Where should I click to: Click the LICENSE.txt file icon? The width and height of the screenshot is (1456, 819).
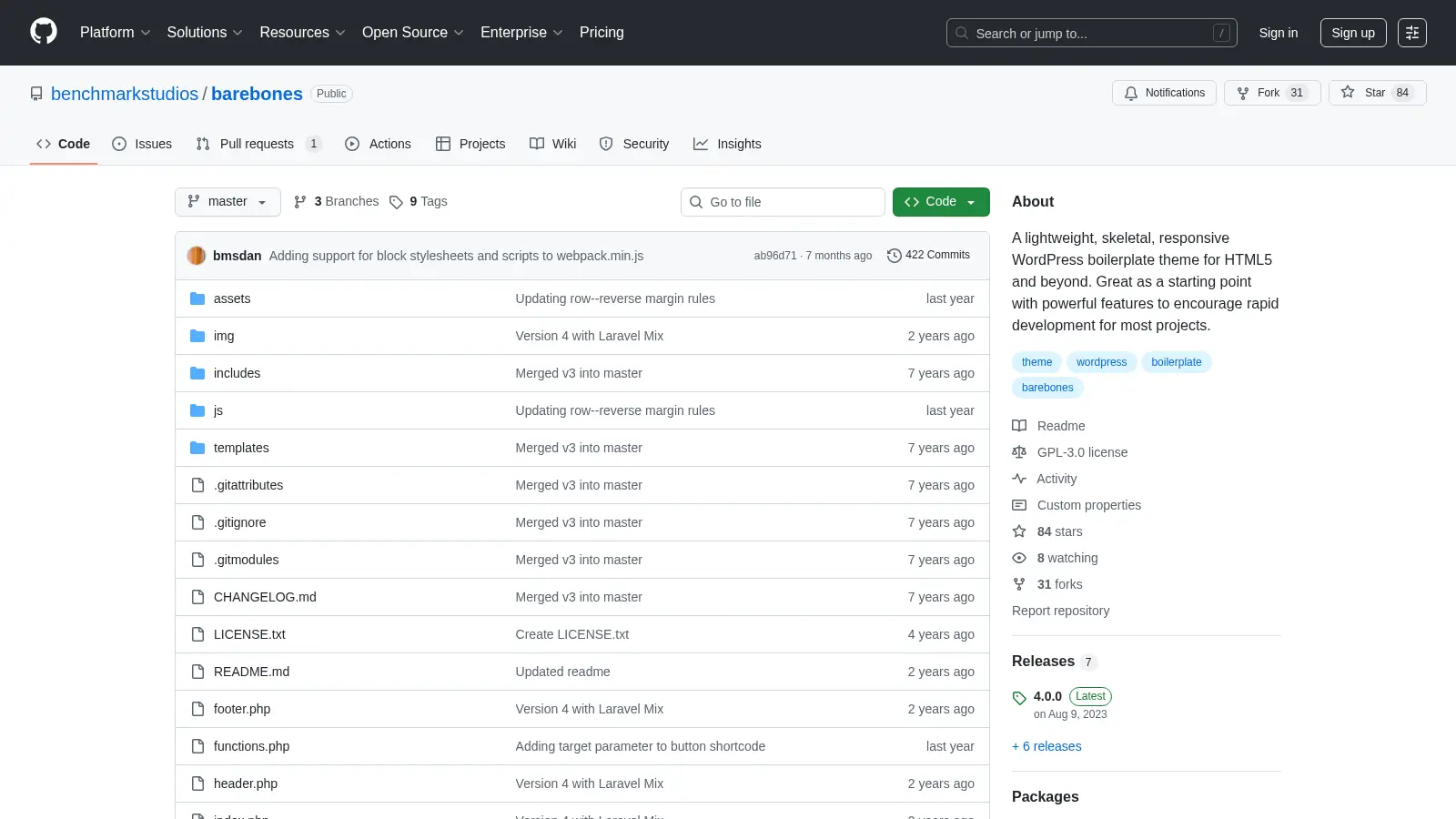coord(197,634)
